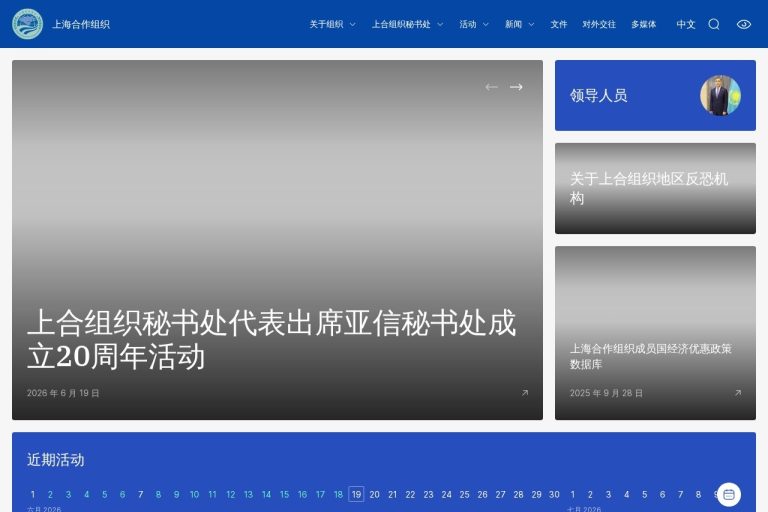Select day 7 in June calendar strip
This screenshot has width=768, height=512.
click(141, 494)
